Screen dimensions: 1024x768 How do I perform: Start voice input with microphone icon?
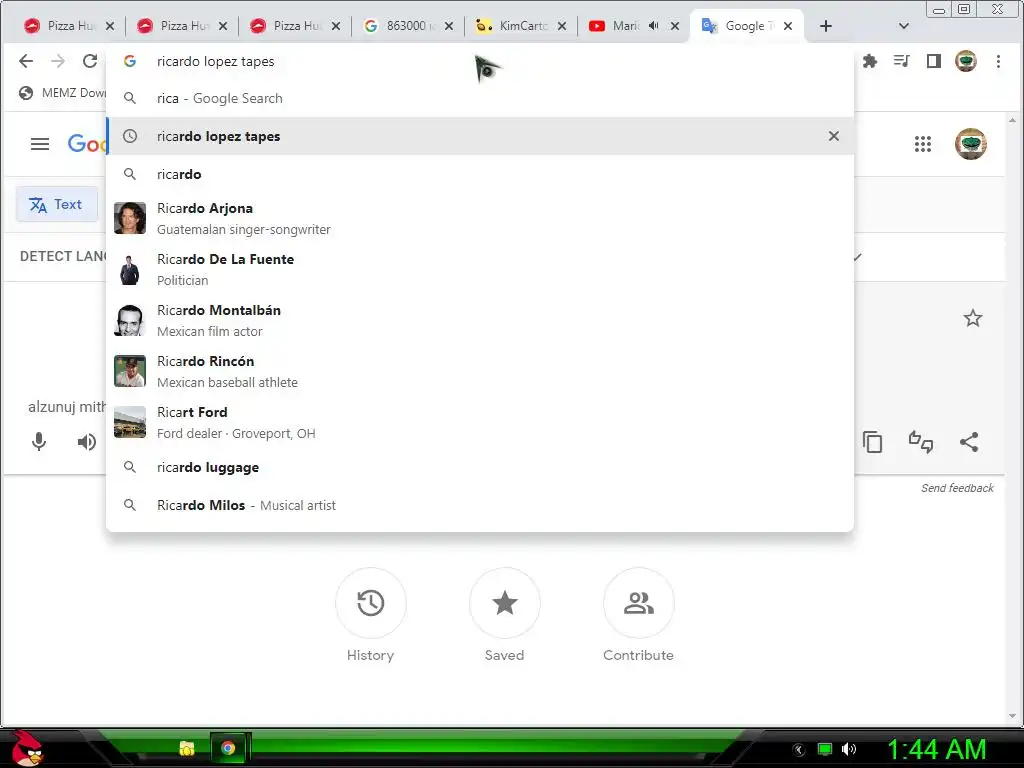point(39,442)
